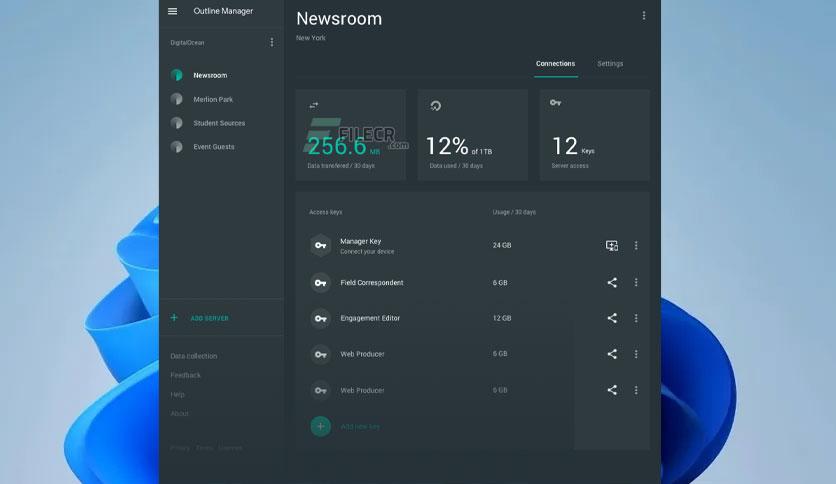Click key icon of last dimmed Web Producer
Viewport: 836px width, 484px height.
(320, 390)
